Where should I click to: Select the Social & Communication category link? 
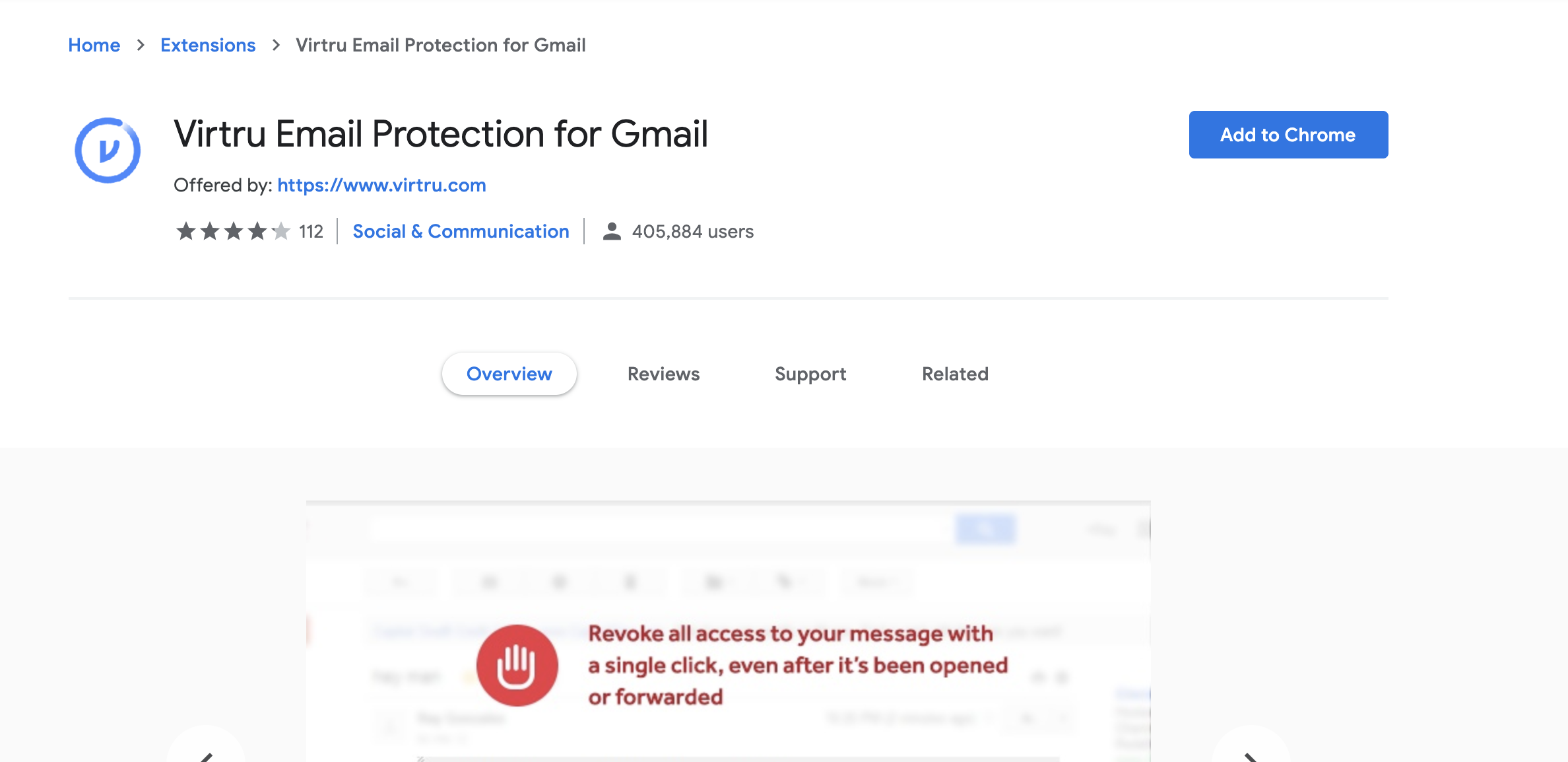click(460, 232)
